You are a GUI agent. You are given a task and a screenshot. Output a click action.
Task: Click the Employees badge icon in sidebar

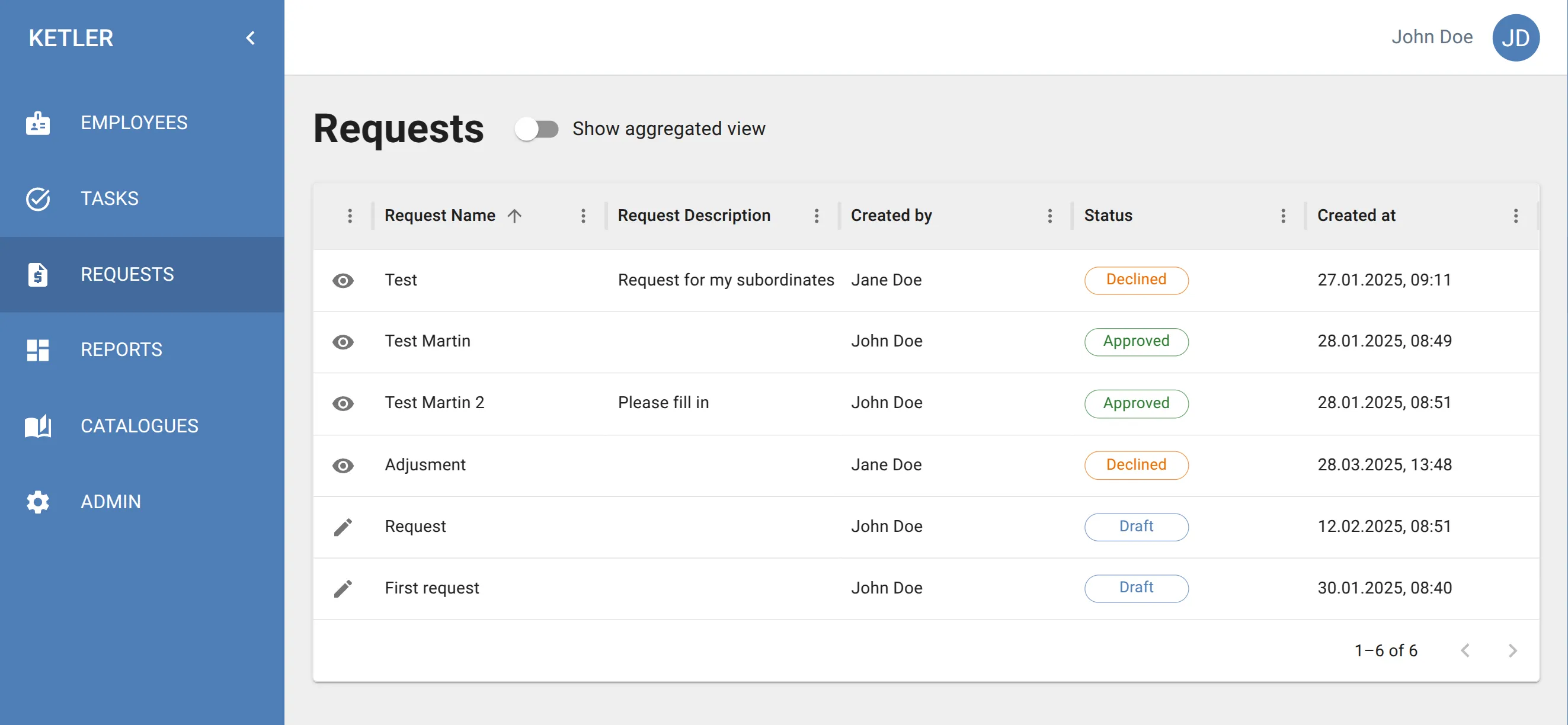pos(38,123)
